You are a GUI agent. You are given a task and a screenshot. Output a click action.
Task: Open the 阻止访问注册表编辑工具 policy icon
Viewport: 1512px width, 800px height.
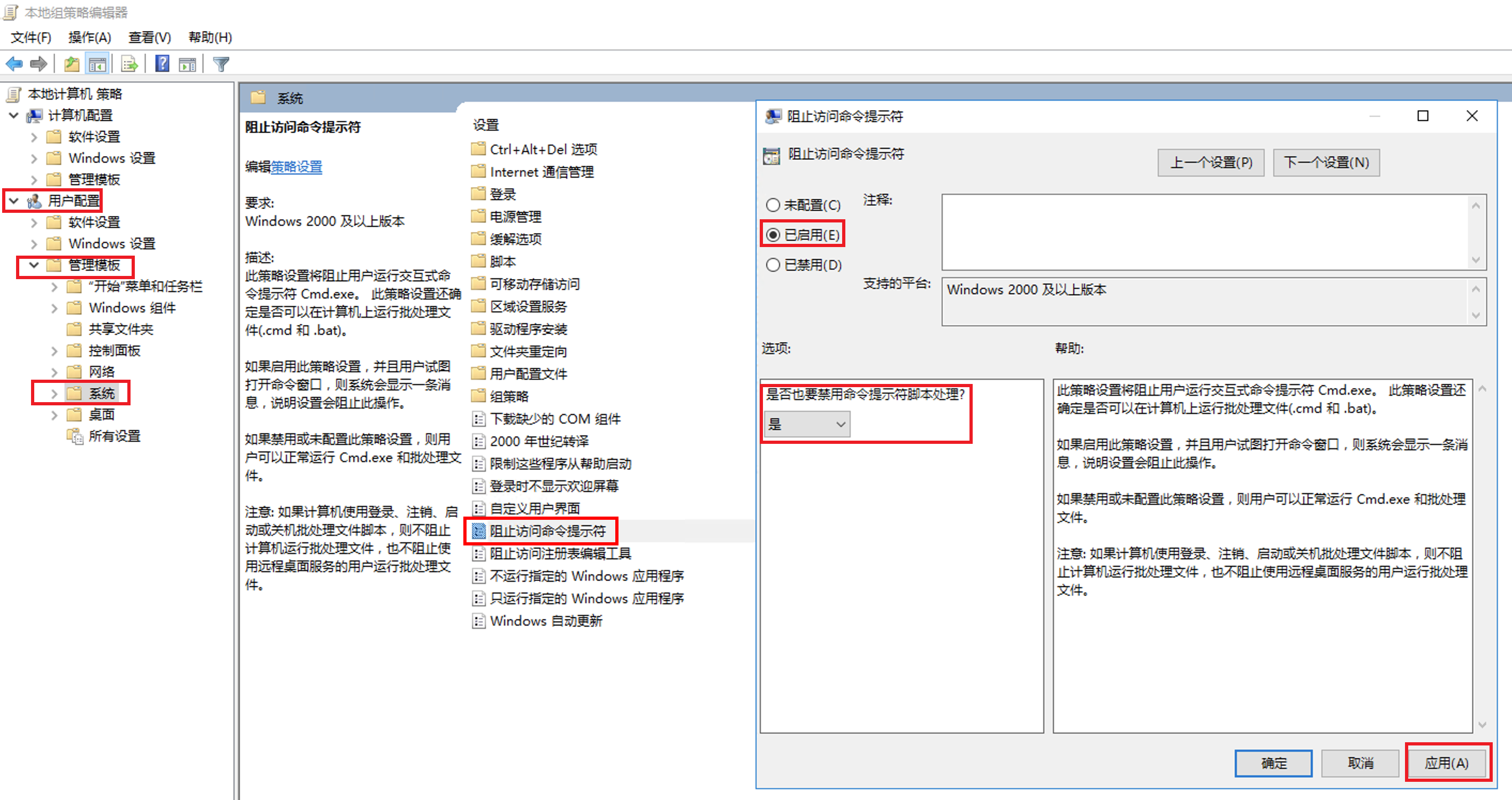479,553
